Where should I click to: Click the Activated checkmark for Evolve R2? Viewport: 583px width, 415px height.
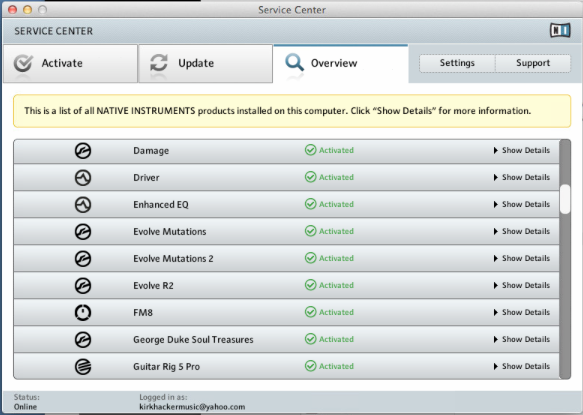(x=310, y=285)
